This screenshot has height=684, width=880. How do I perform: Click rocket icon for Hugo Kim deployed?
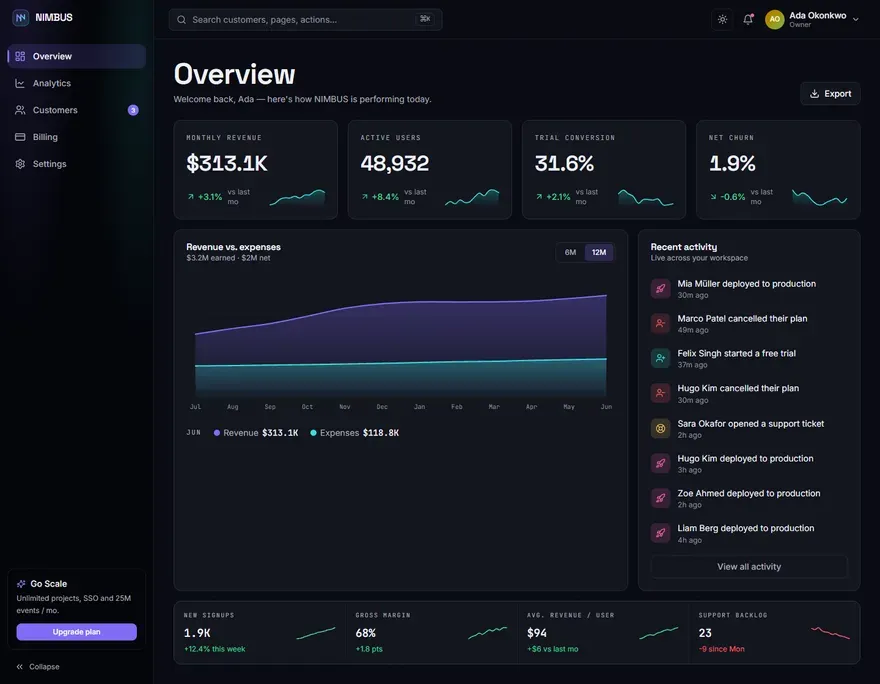pos(661,463)
